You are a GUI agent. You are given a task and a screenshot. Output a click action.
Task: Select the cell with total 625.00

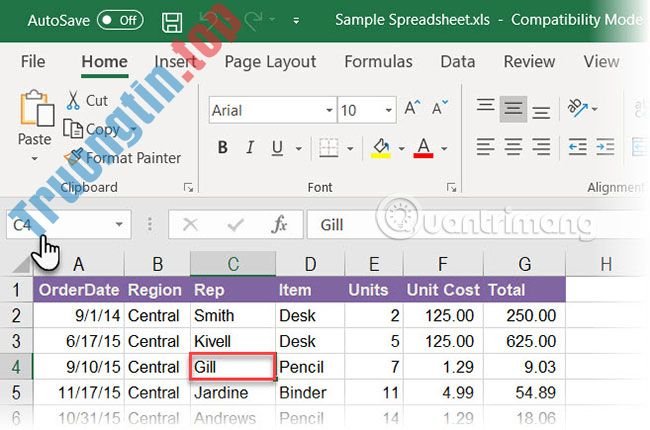click(x=524, y=341)
